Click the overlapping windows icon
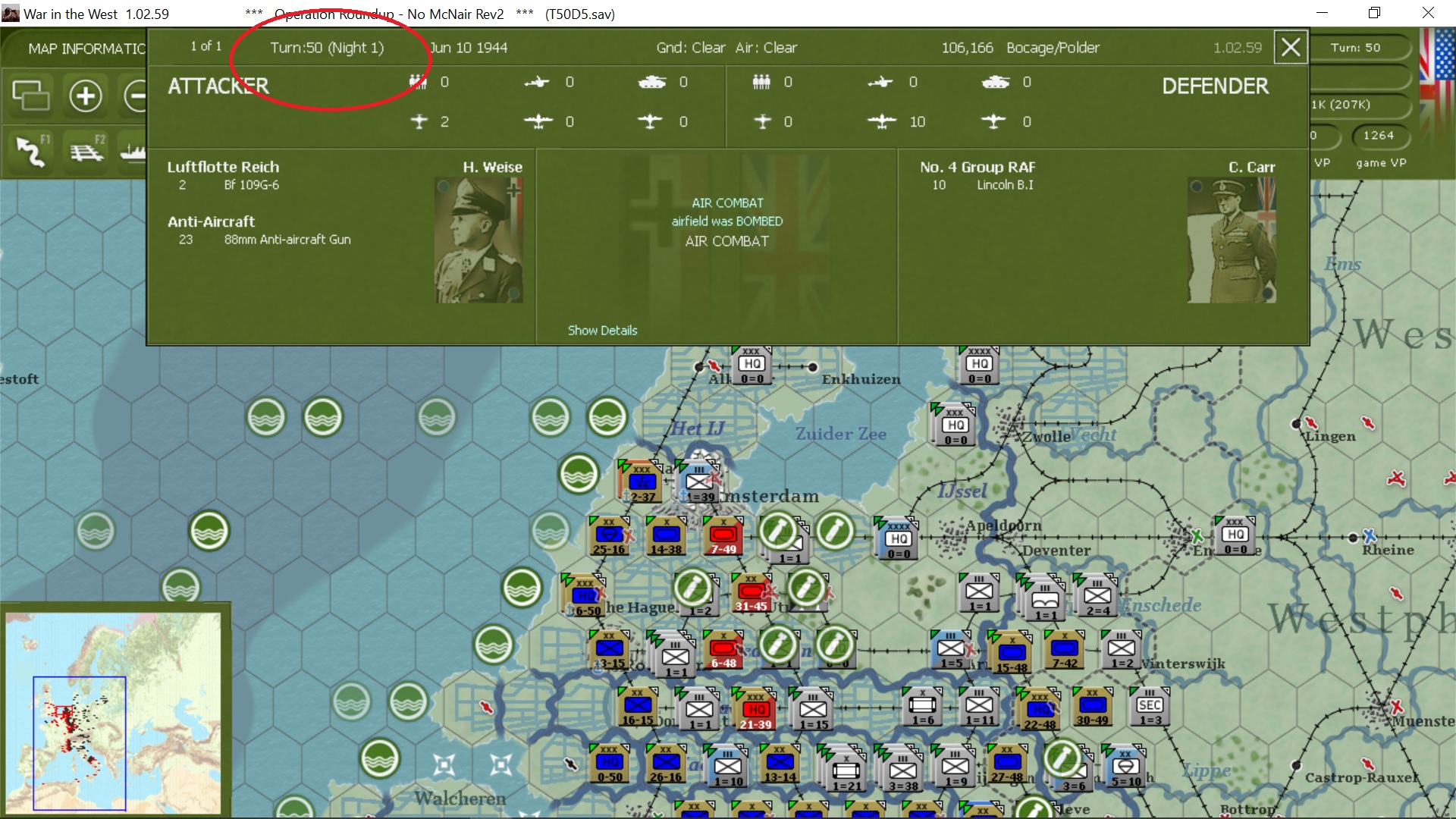Image resolution: width=1456 pixels, height=819 pixels. [x=30, y=96]
